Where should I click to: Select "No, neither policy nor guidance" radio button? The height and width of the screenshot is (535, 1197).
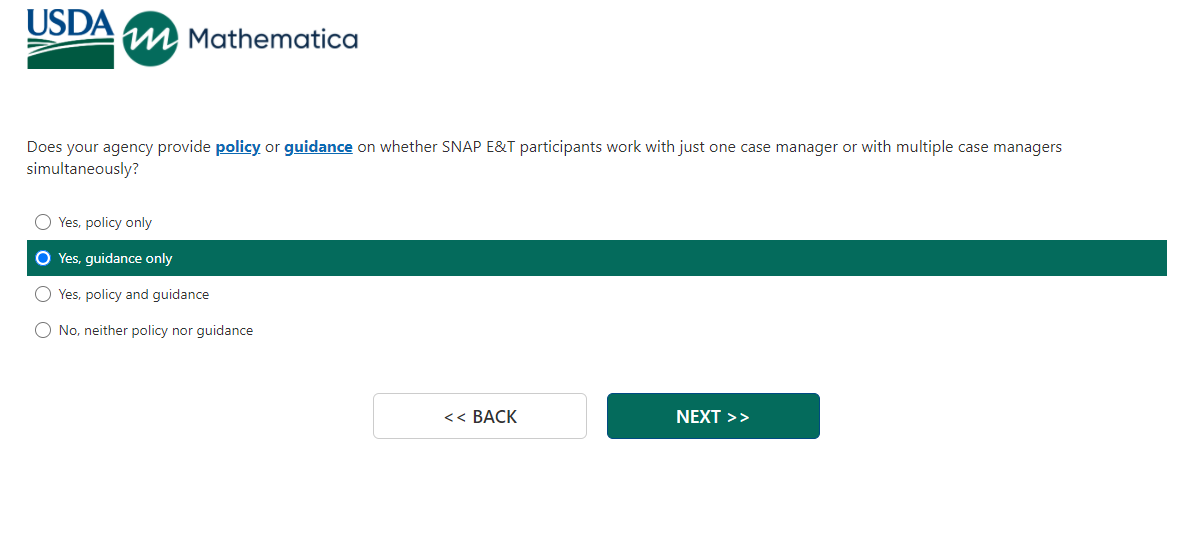click(43, 330)
